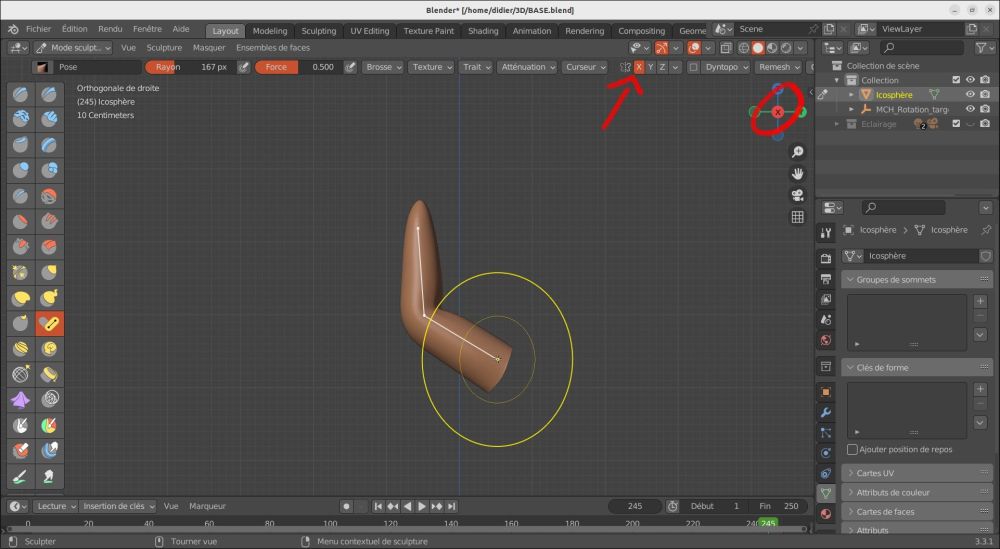Screen dimensions: 1000x549
Task: Open the Scene properties tab icon
Action: (826, 319)
